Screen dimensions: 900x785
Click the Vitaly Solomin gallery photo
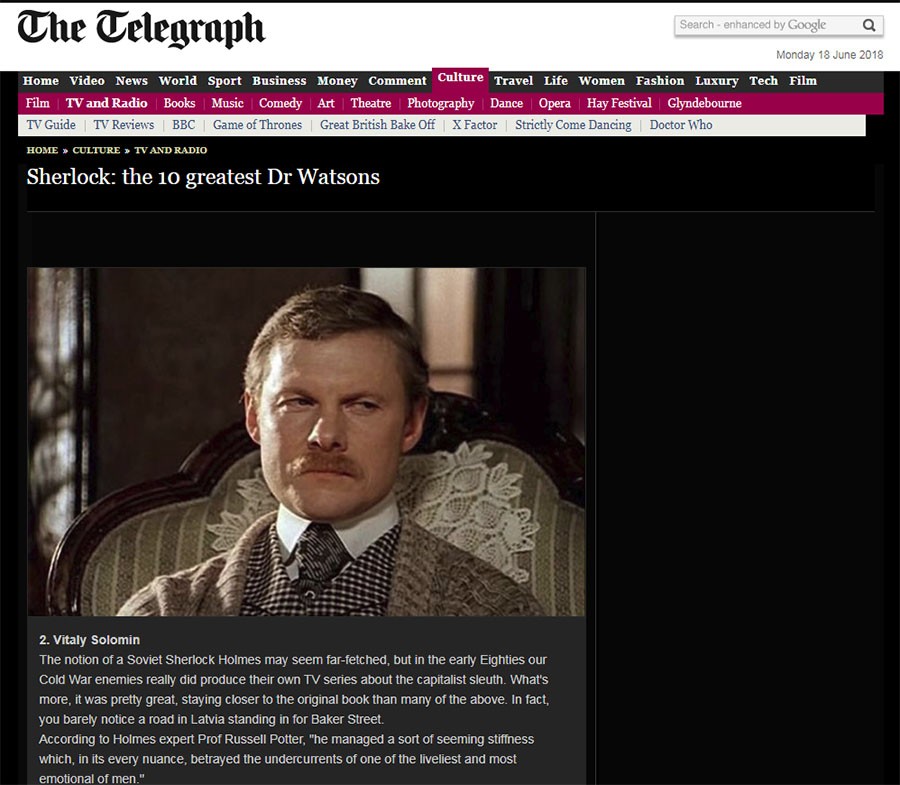(307, 441)
